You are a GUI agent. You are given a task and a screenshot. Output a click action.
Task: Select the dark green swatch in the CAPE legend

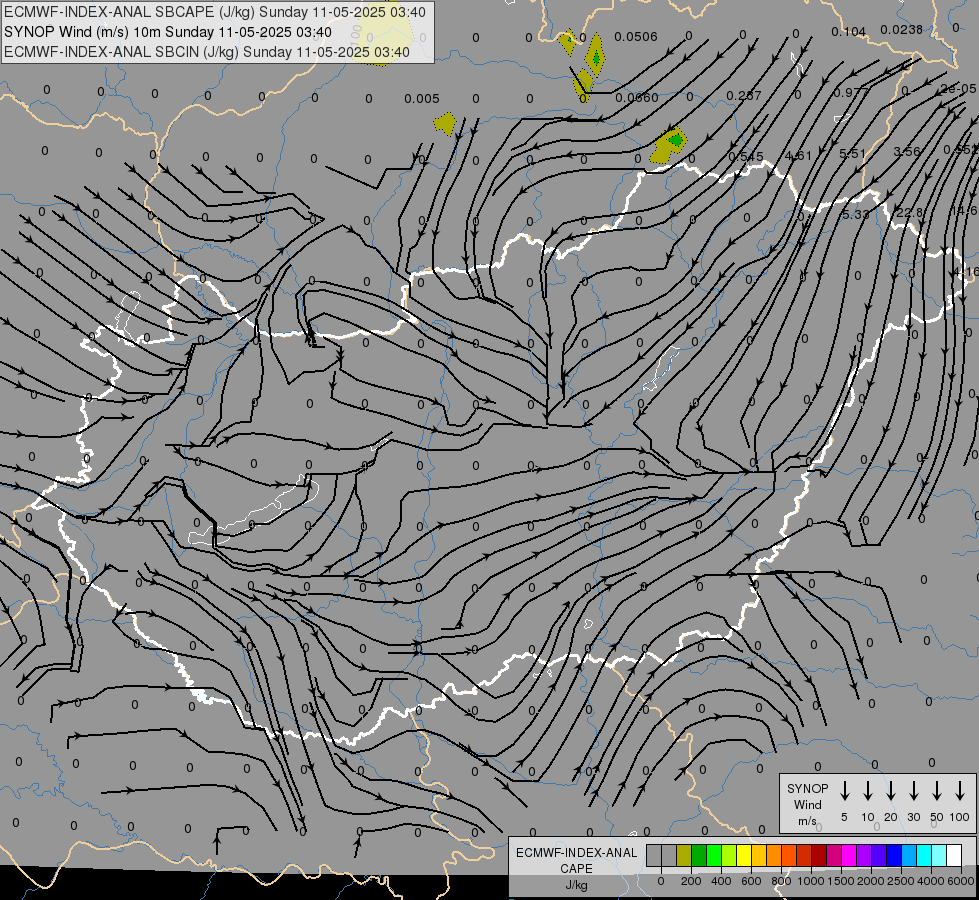(x=699, y=856)
